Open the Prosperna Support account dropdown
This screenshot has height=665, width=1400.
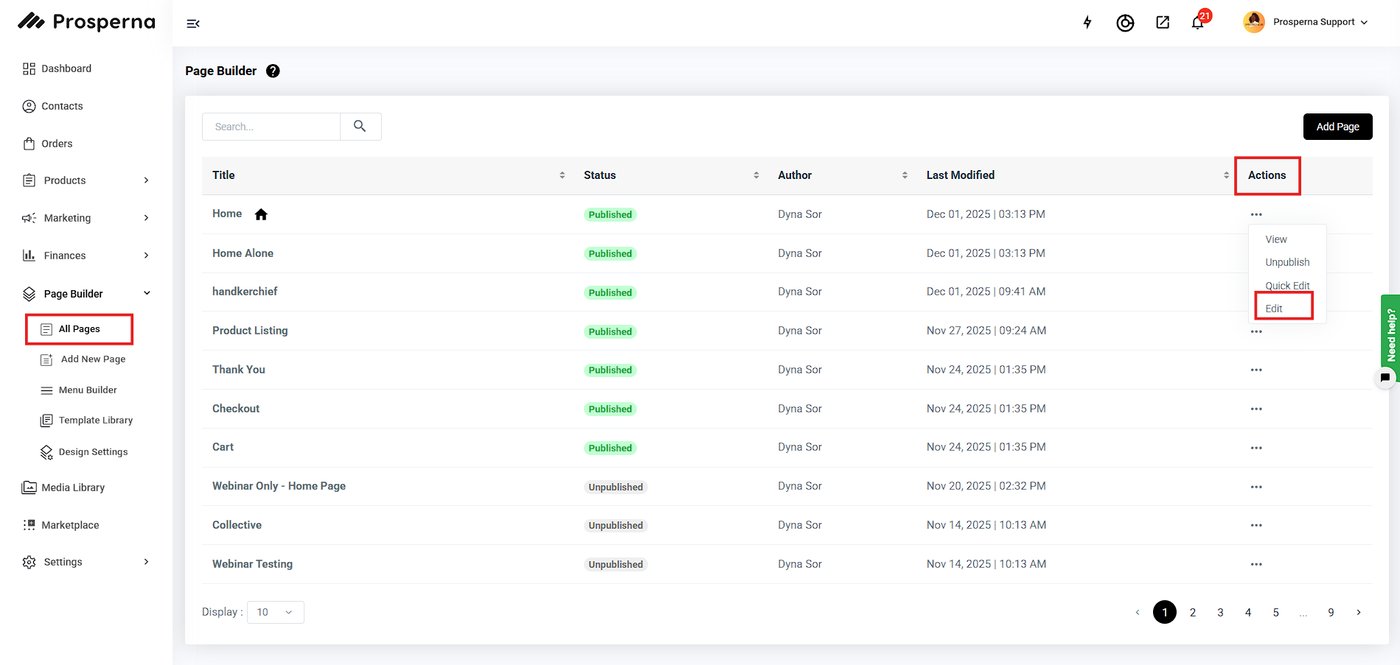tap(1306, 22)
